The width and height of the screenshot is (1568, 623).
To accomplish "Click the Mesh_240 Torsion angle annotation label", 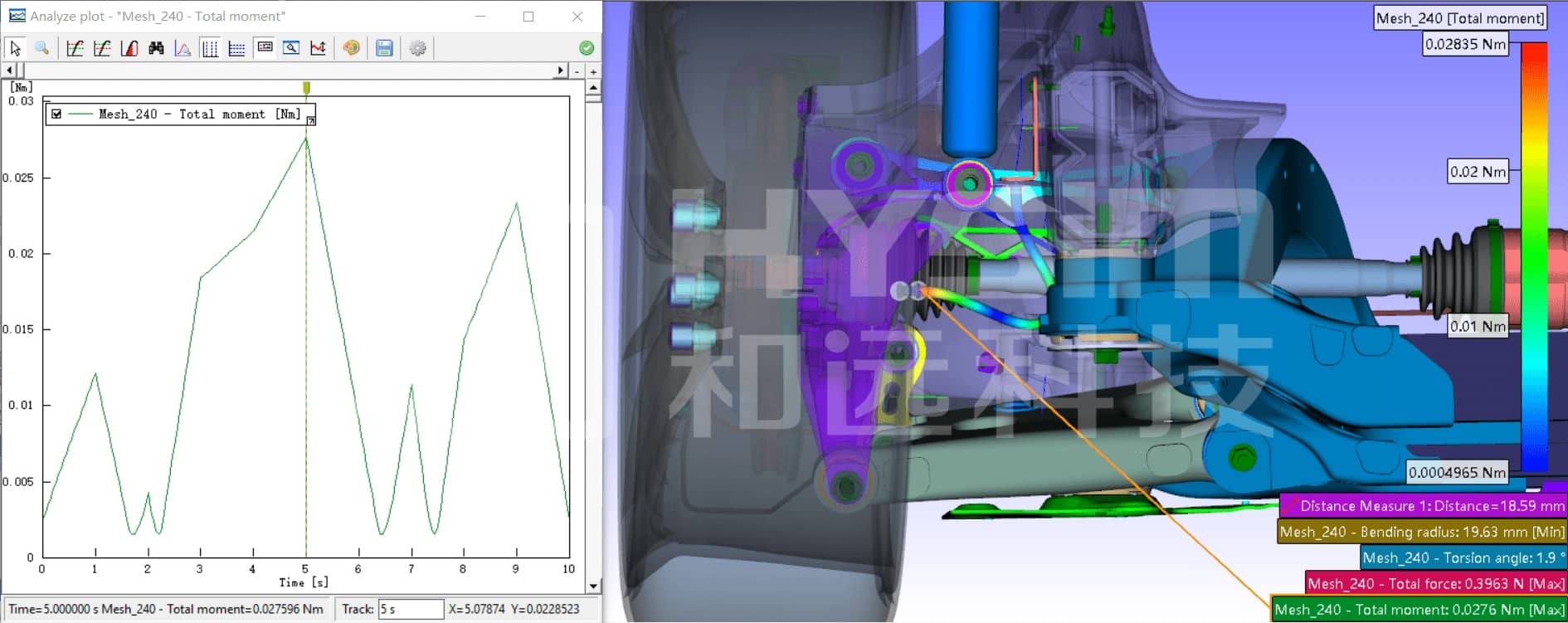I will [x=1463, y=557].
